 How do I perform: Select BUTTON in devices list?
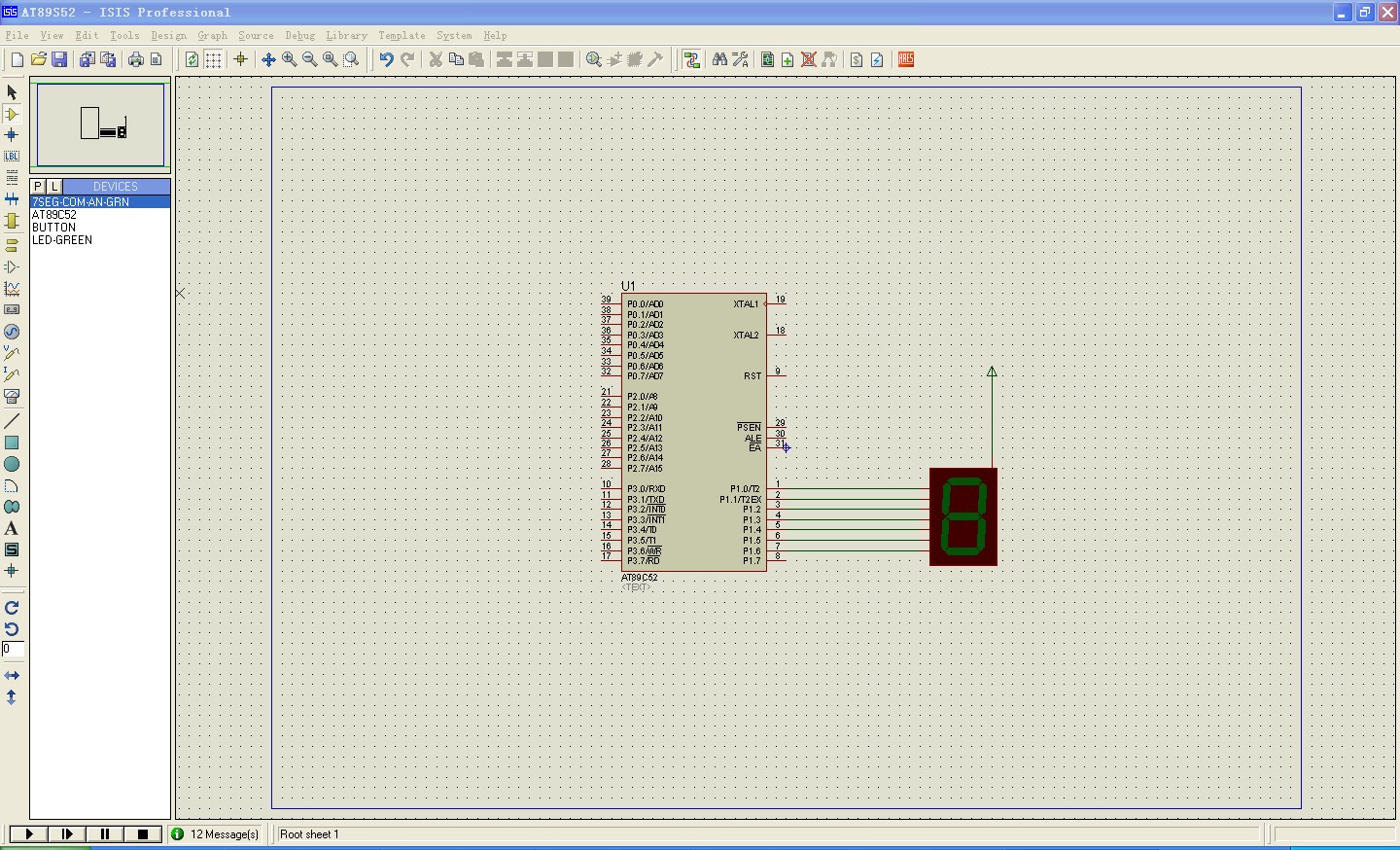tap(100, 228)
